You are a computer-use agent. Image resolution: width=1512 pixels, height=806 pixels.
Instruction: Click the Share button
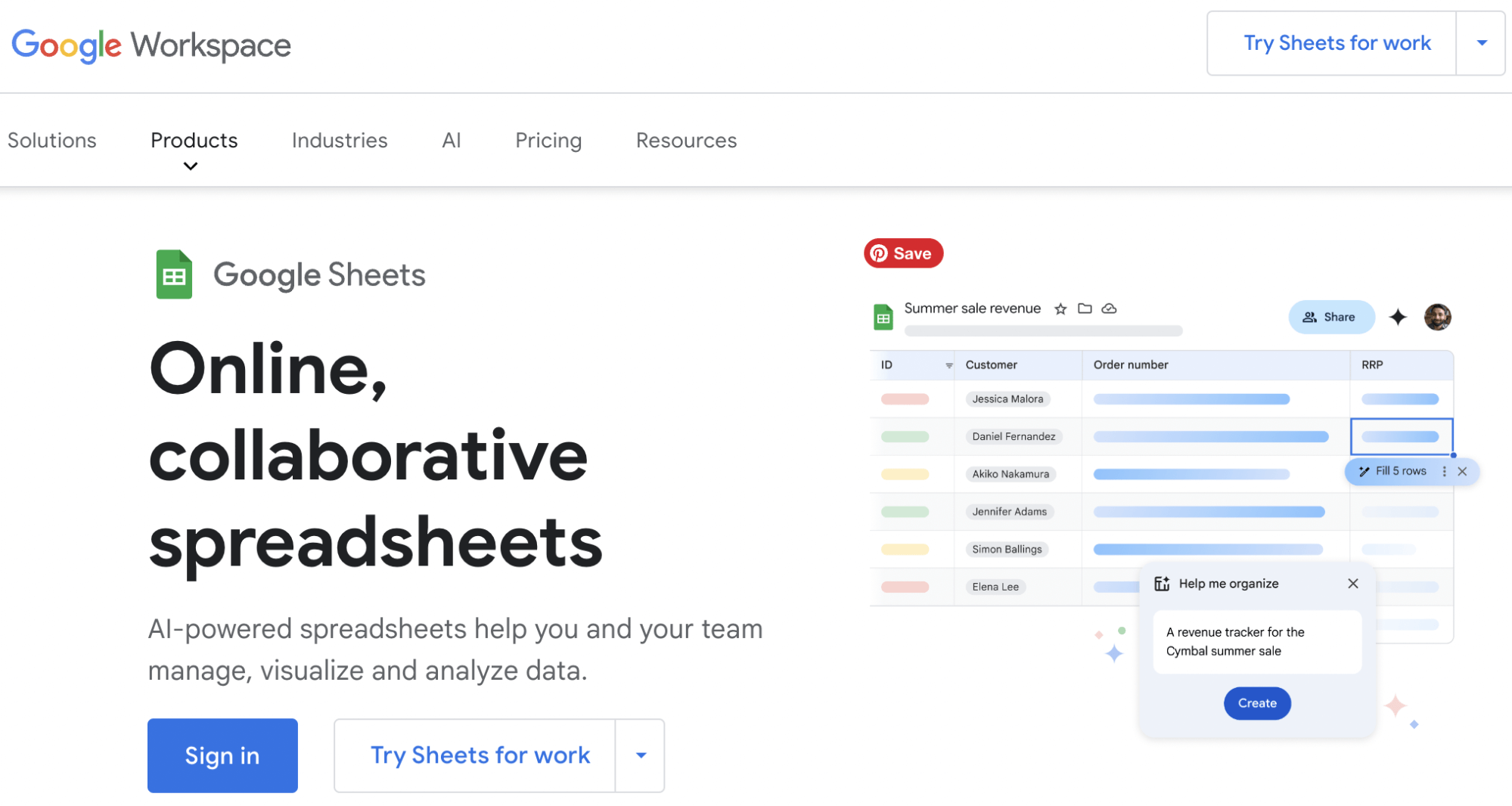tap(1330, 317)
